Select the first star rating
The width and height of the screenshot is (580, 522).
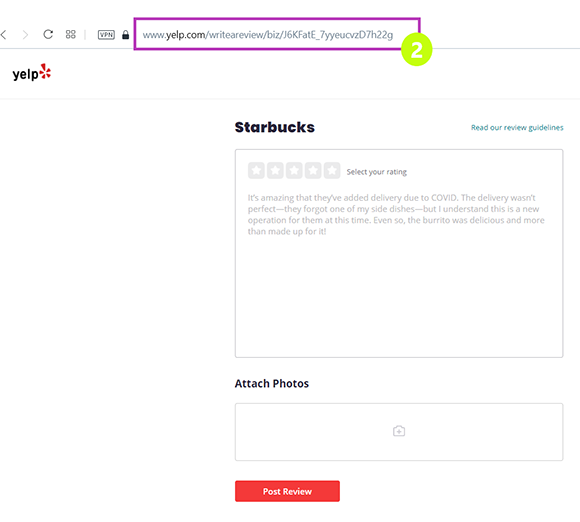(256, 171)
